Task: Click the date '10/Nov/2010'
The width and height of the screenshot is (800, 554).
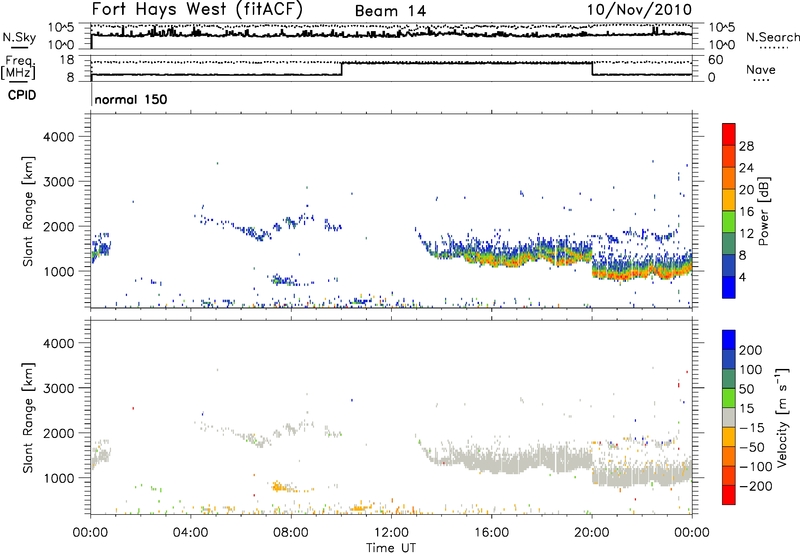Action: pyautogui.click(x=639, y=10)
